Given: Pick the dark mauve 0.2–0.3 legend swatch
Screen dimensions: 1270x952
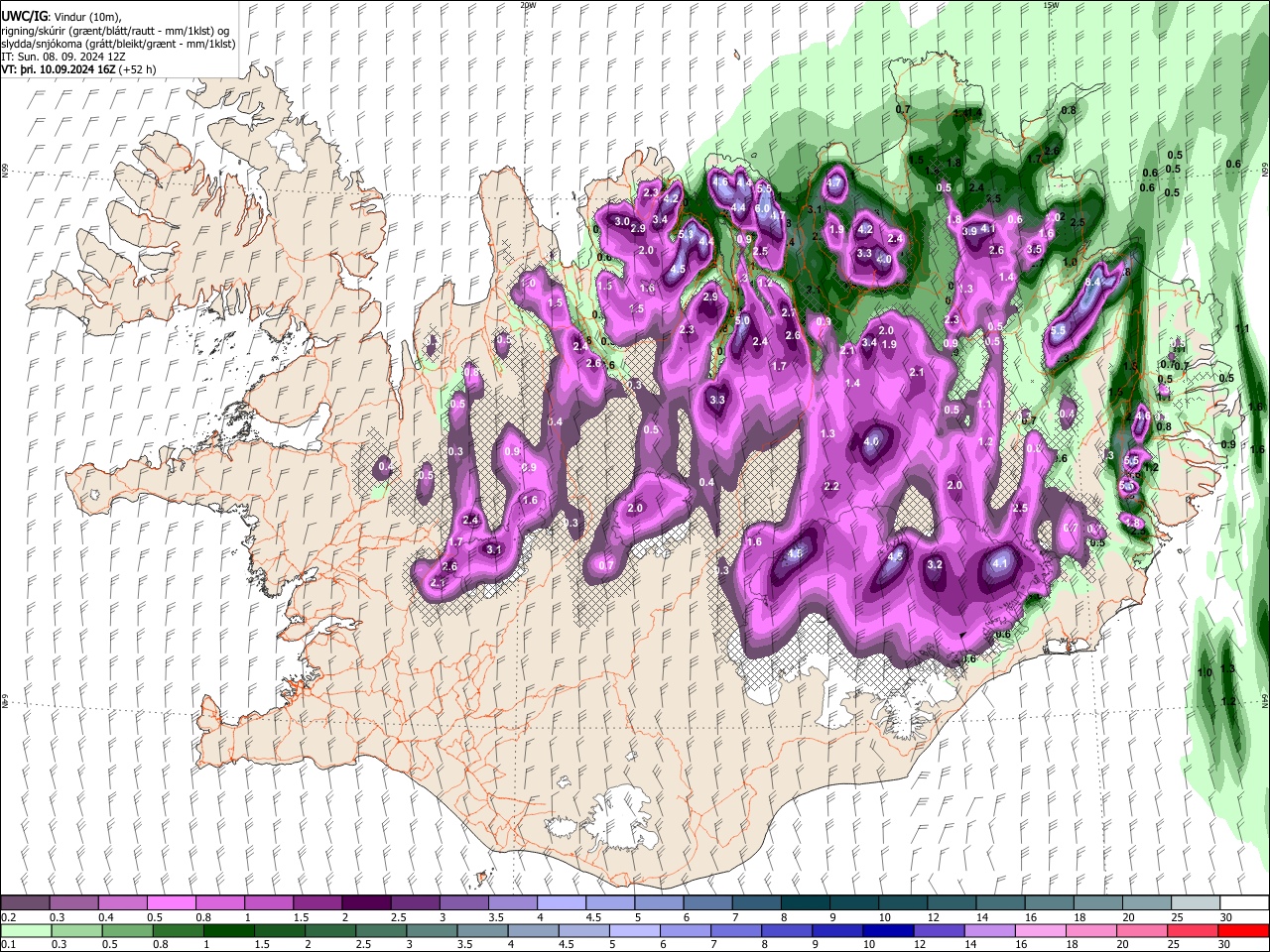Looking at the screenshot, I should coord(25,903).
